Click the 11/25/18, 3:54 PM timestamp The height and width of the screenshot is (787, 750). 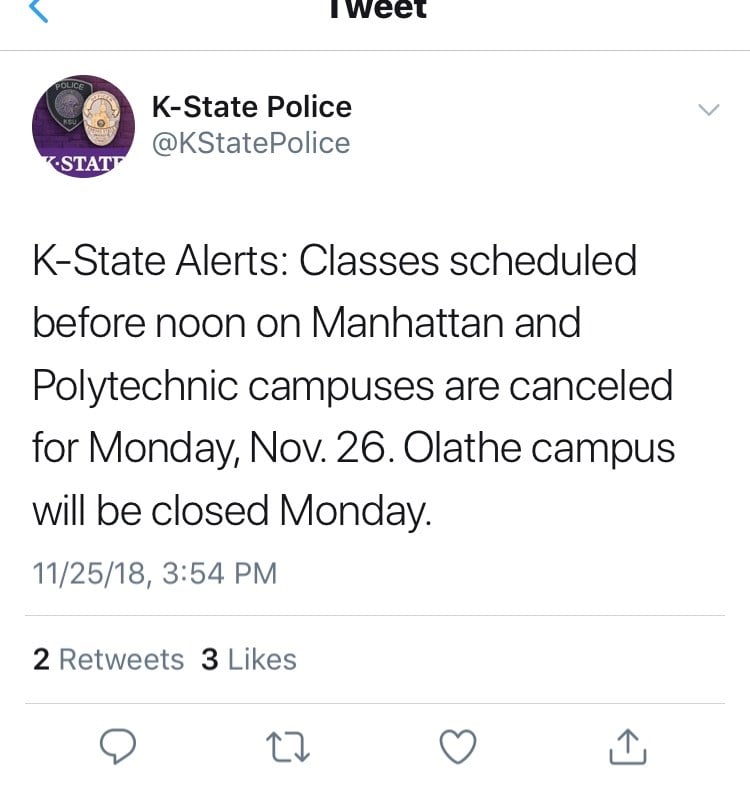pyautogui.click(x=155, y=573)
